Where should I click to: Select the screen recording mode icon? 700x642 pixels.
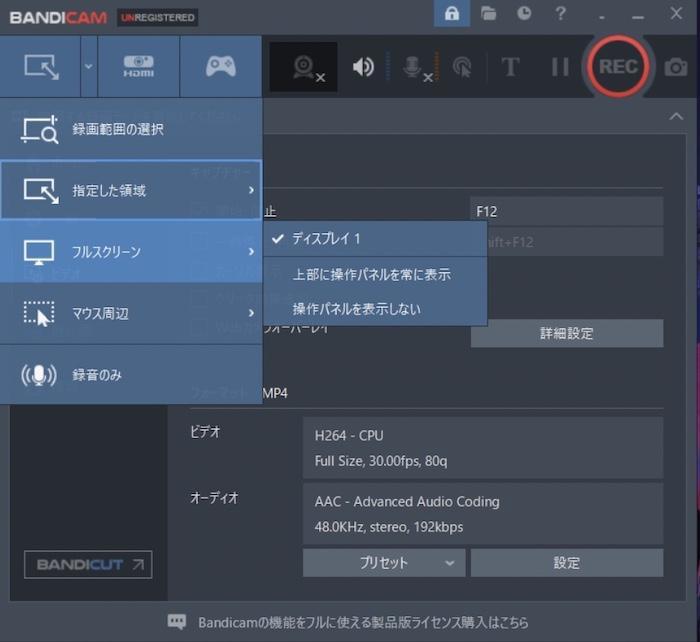click(x=41, y=67)
